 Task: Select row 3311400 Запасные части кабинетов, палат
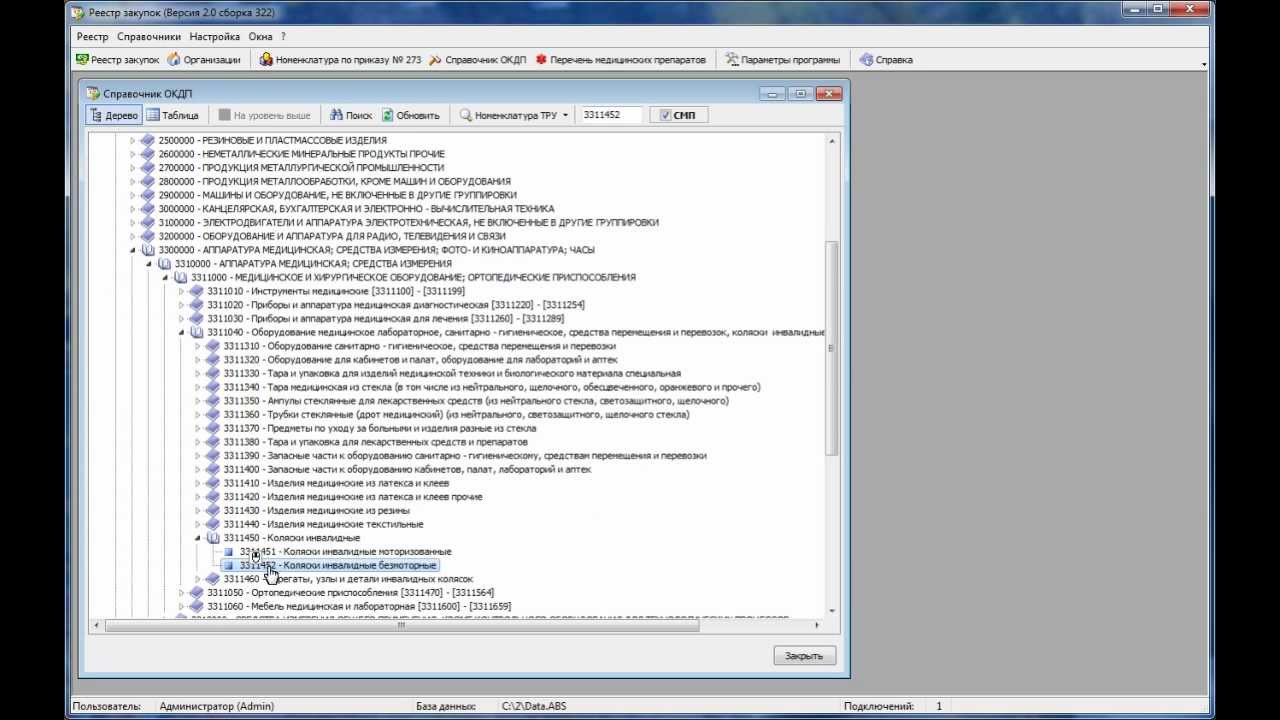point(406,470)
